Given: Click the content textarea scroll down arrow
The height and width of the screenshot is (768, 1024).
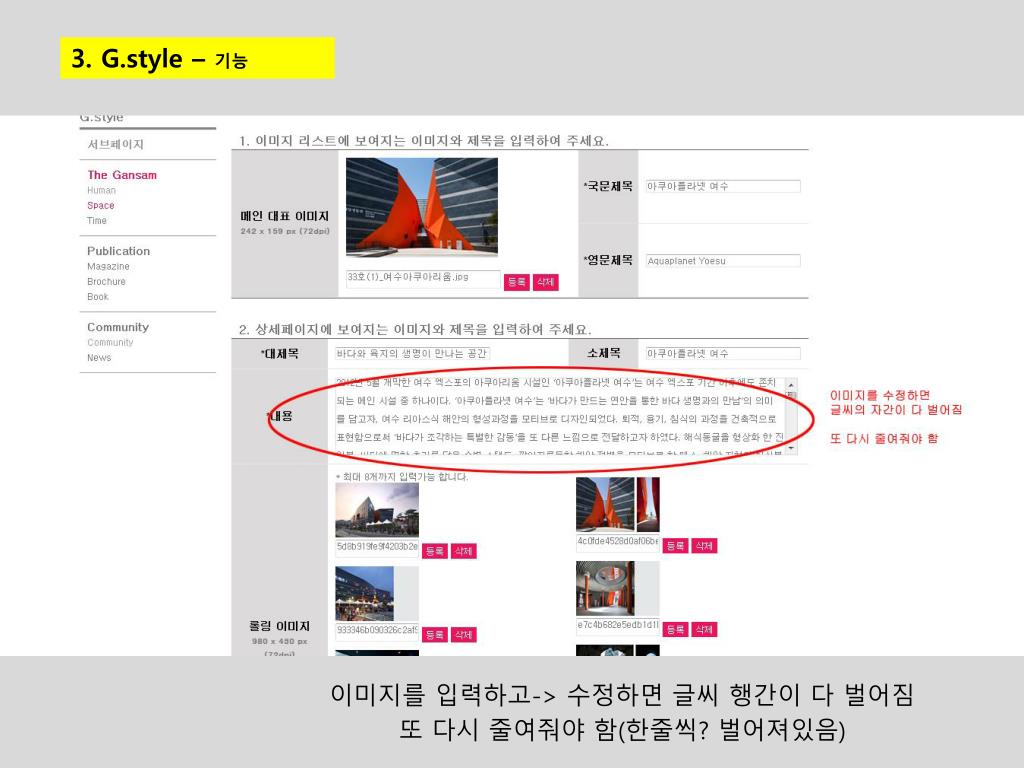Looking at the screenshot, I should pos(792,448).
